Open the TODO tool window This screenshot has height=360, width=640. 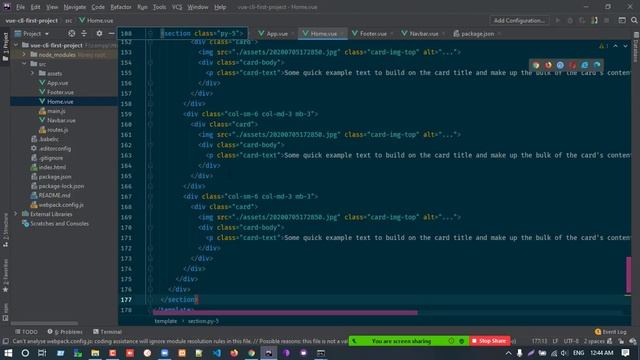(26, 332)
